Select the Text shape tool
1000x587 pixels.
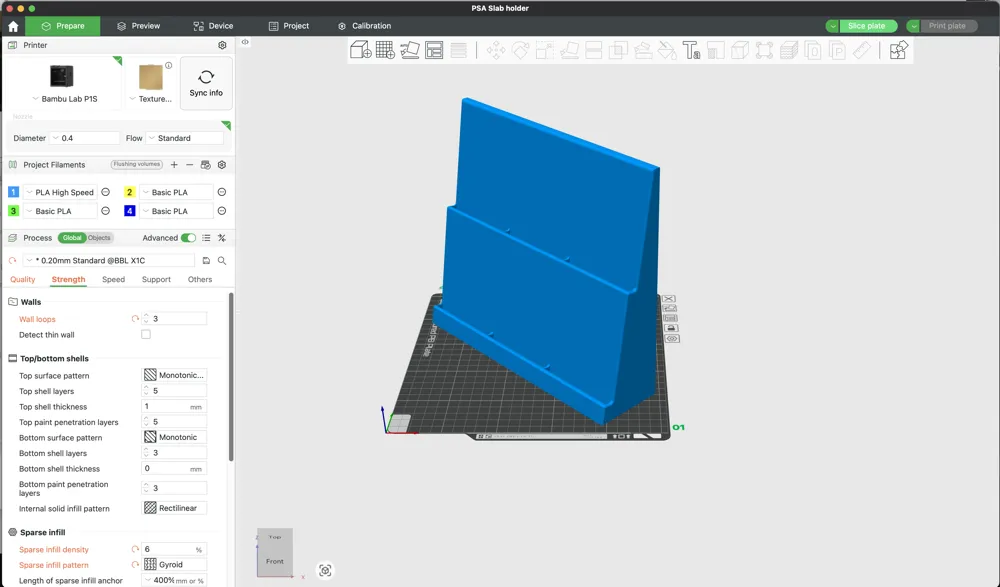tap(691, 50)
